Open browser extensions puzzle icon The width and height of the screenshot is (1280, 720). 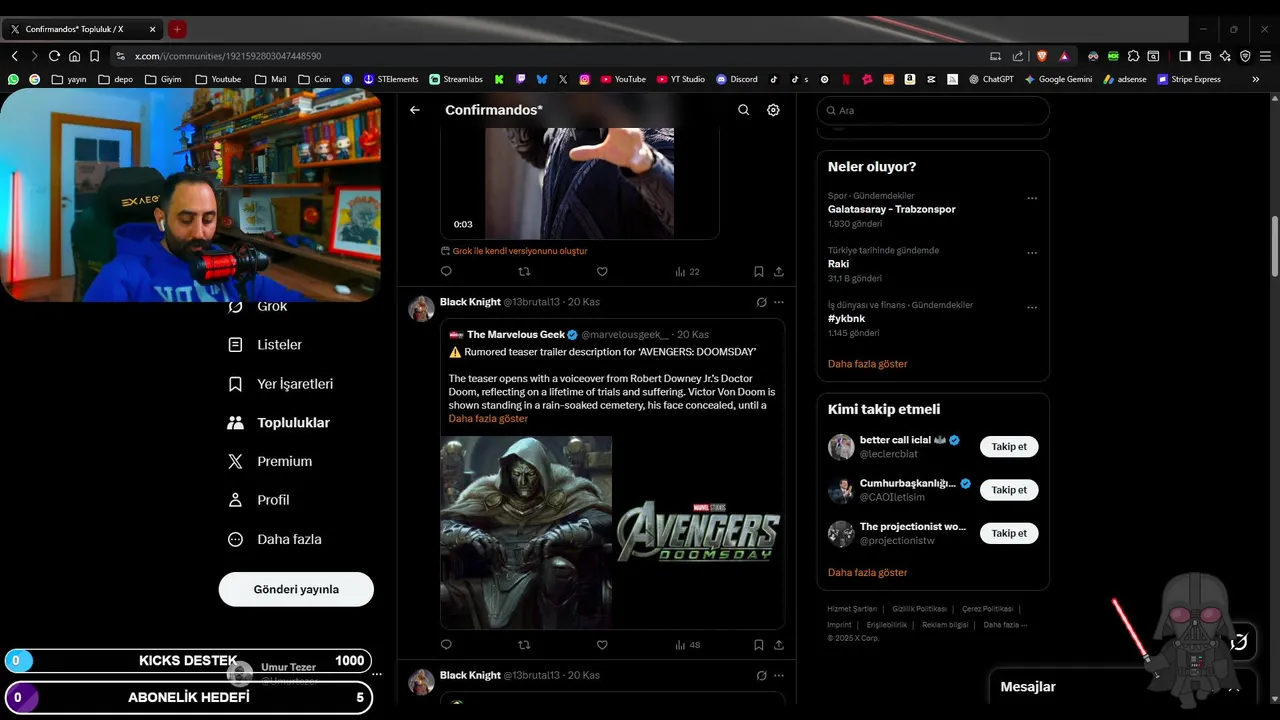[1133, 56]
